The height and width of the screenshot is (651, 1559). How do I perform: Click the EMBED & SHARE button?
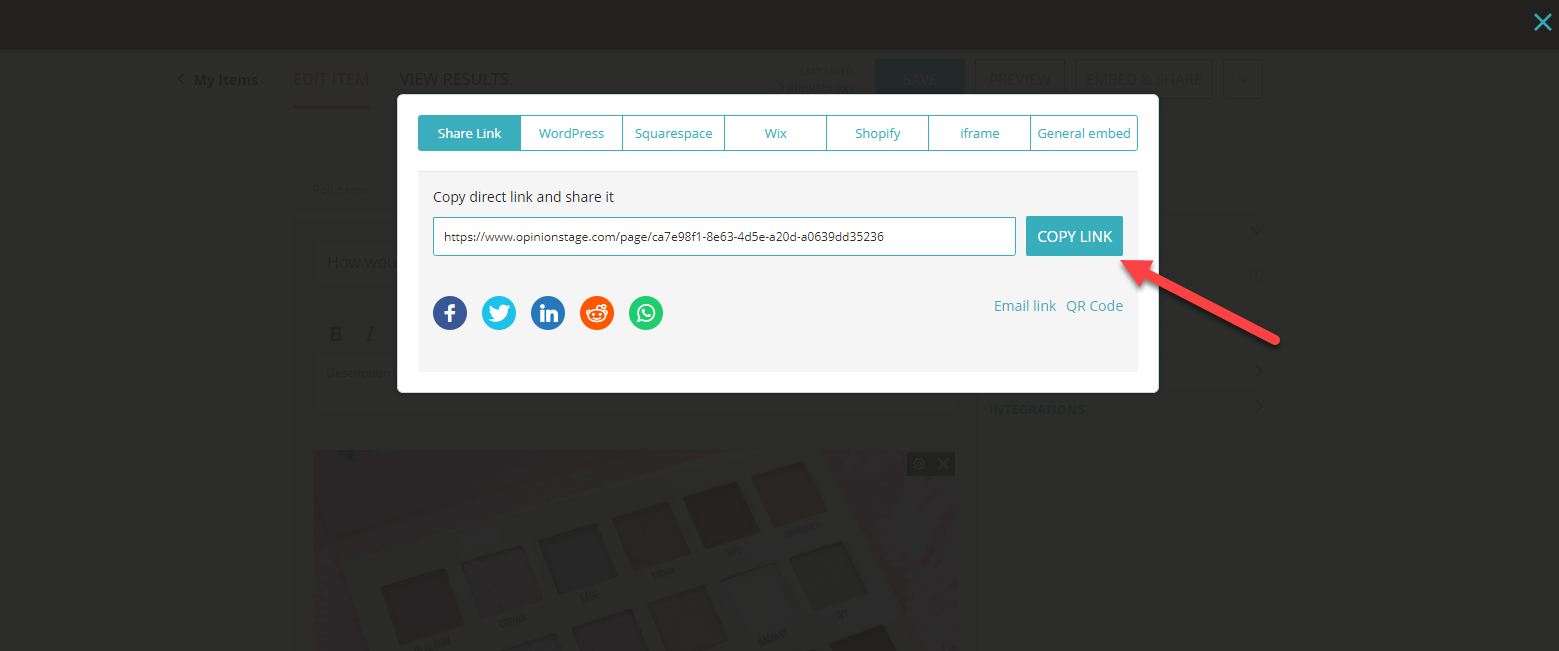1144,79
